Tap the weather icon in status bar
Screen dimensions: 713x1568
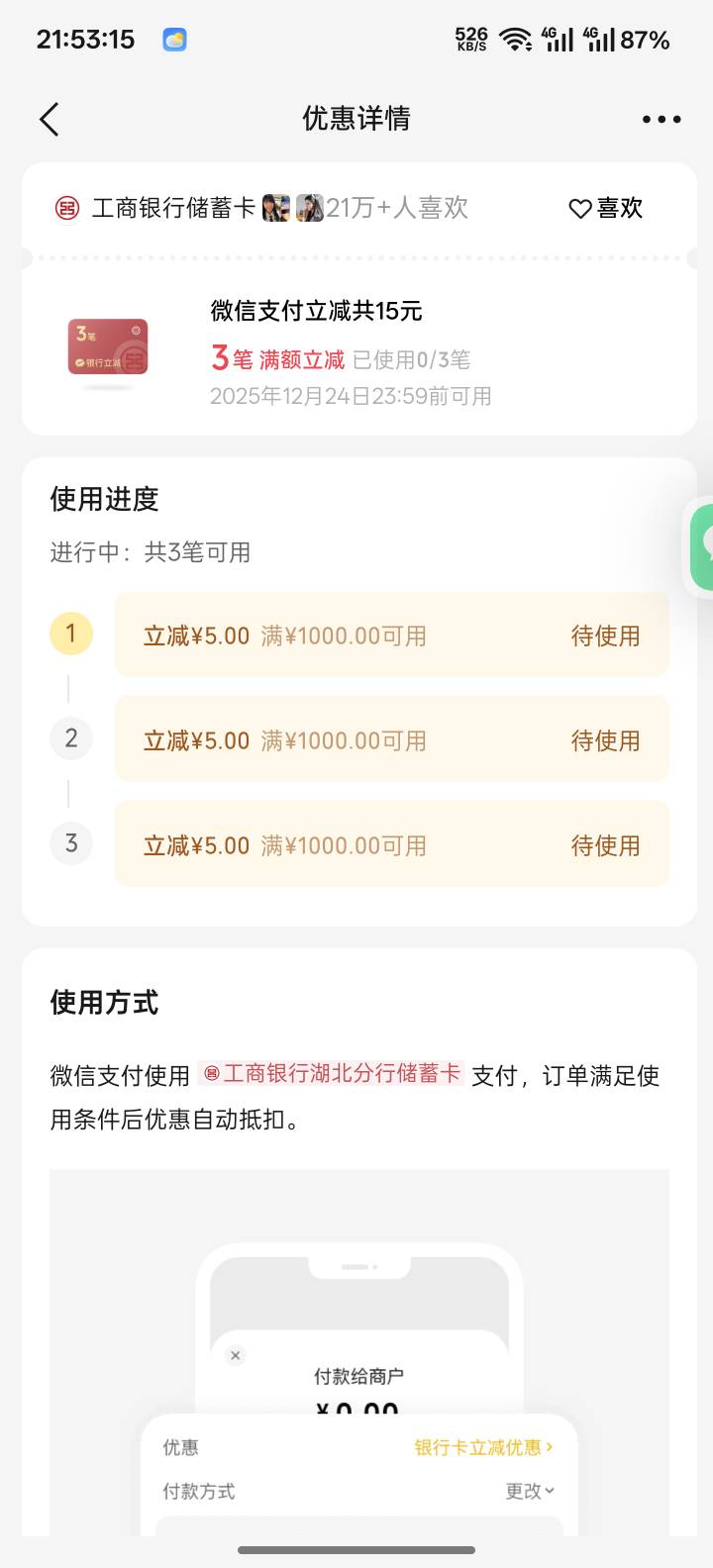(x=174, y=40)
